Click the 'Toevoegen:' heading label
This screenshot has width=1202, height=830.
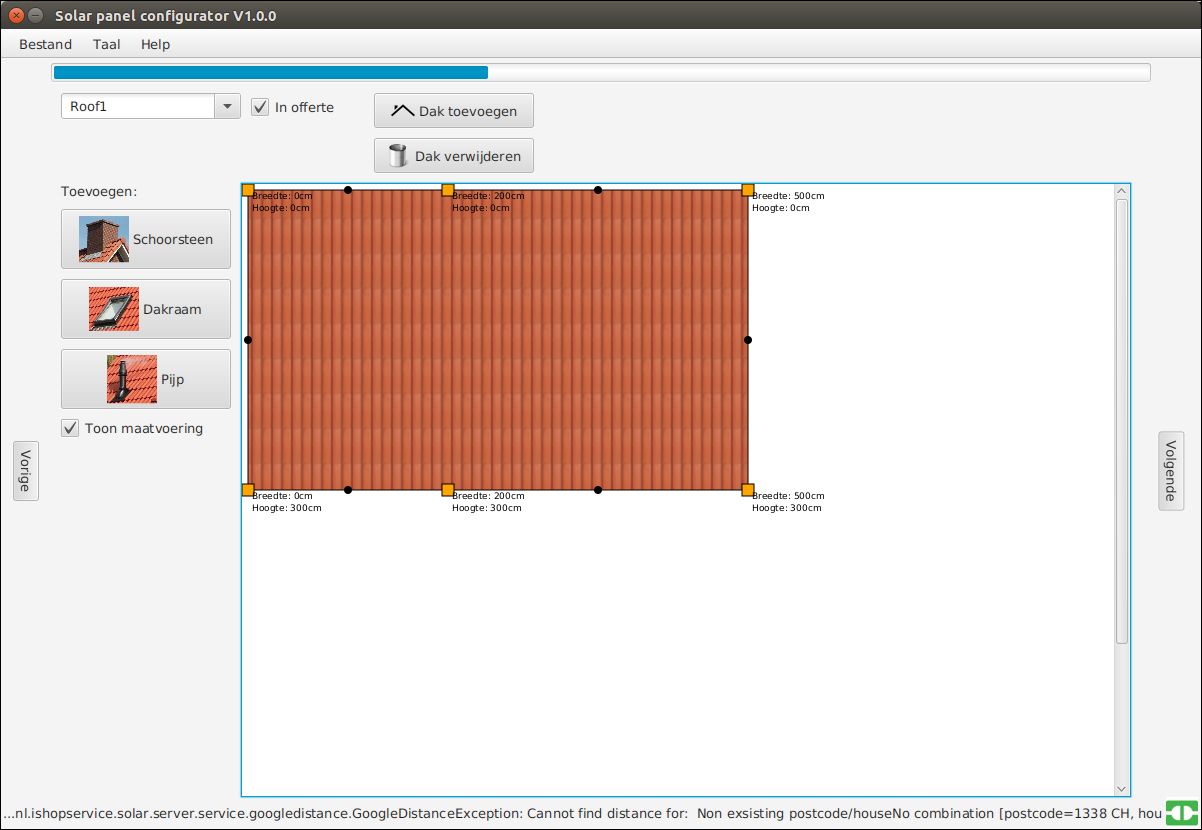tap(99, 191)
